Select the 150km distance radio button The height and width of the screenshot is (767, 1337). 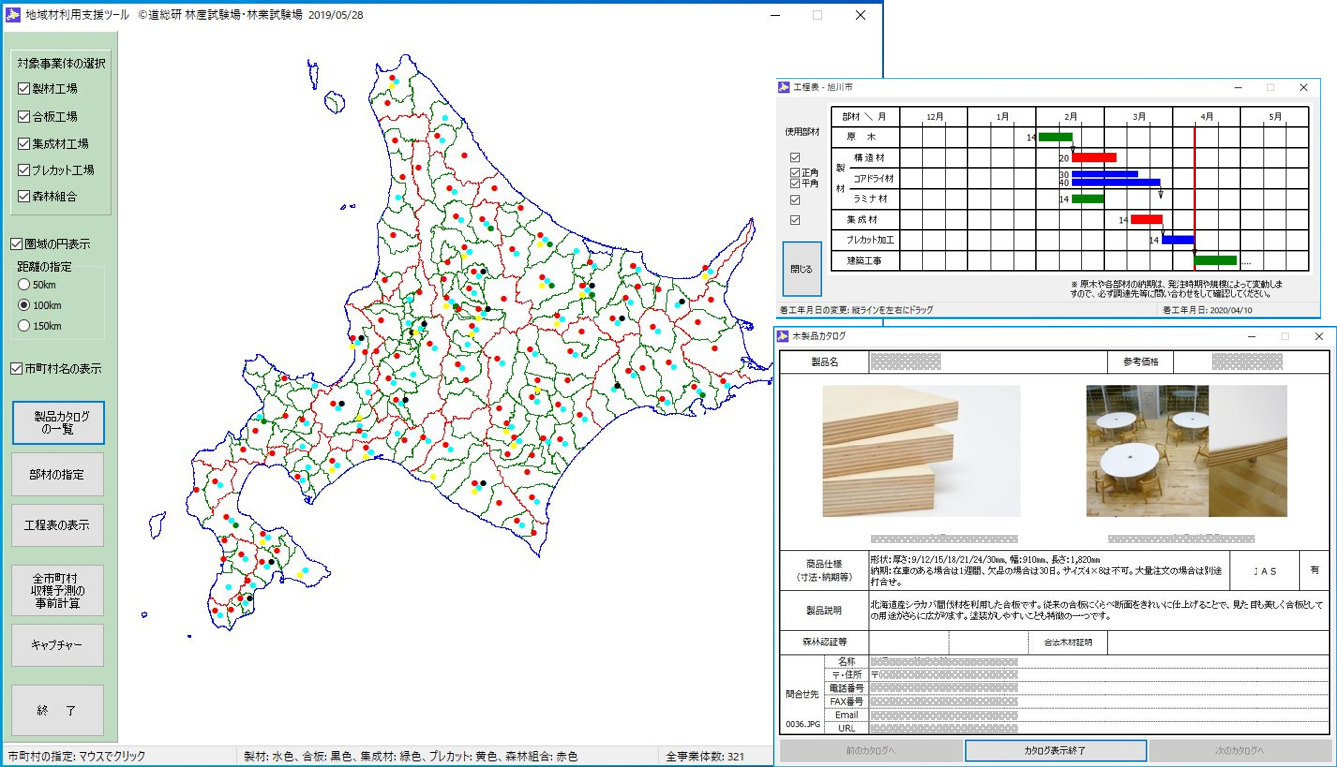(x=24, y=326)
